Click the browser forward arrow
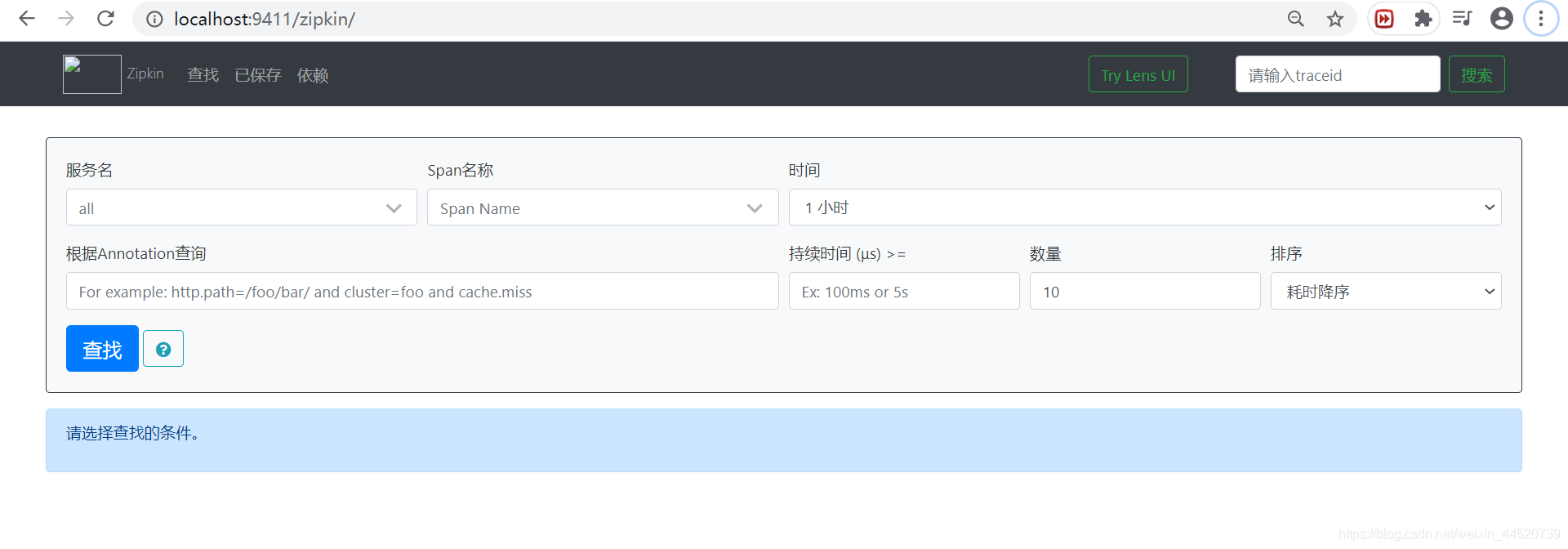This screenshot has width=1568, height=549. click(66, 18)
